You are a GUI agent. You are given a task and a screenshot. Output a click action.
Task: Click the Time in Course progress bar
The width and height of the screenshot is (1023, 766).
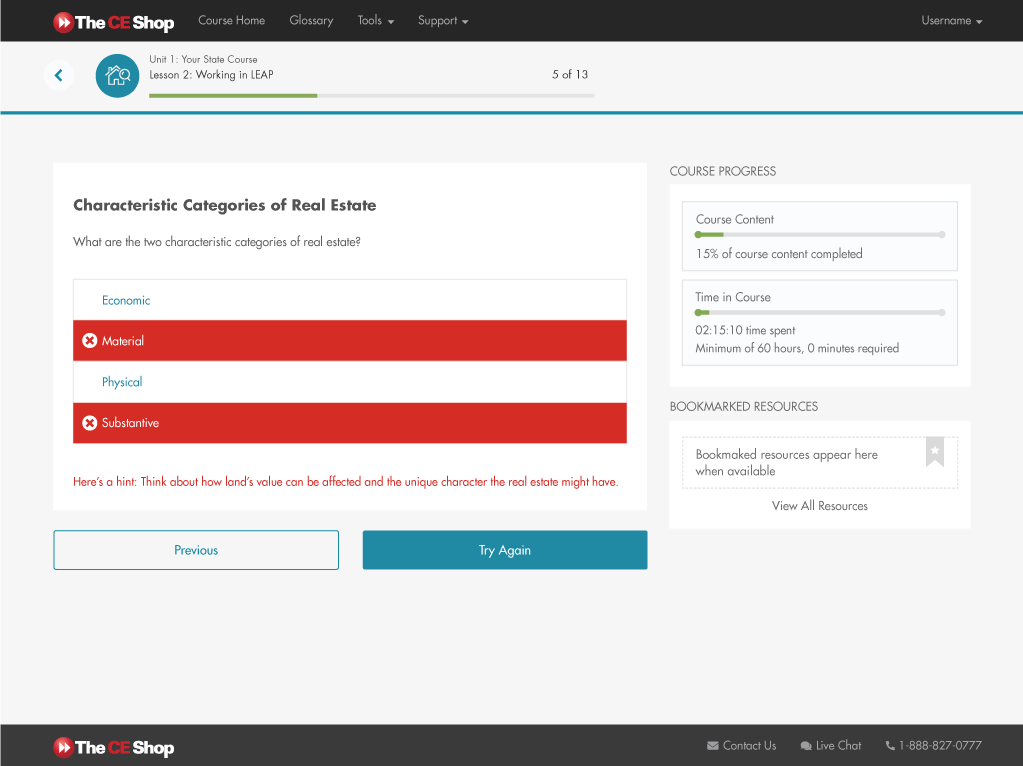(819, 313)
